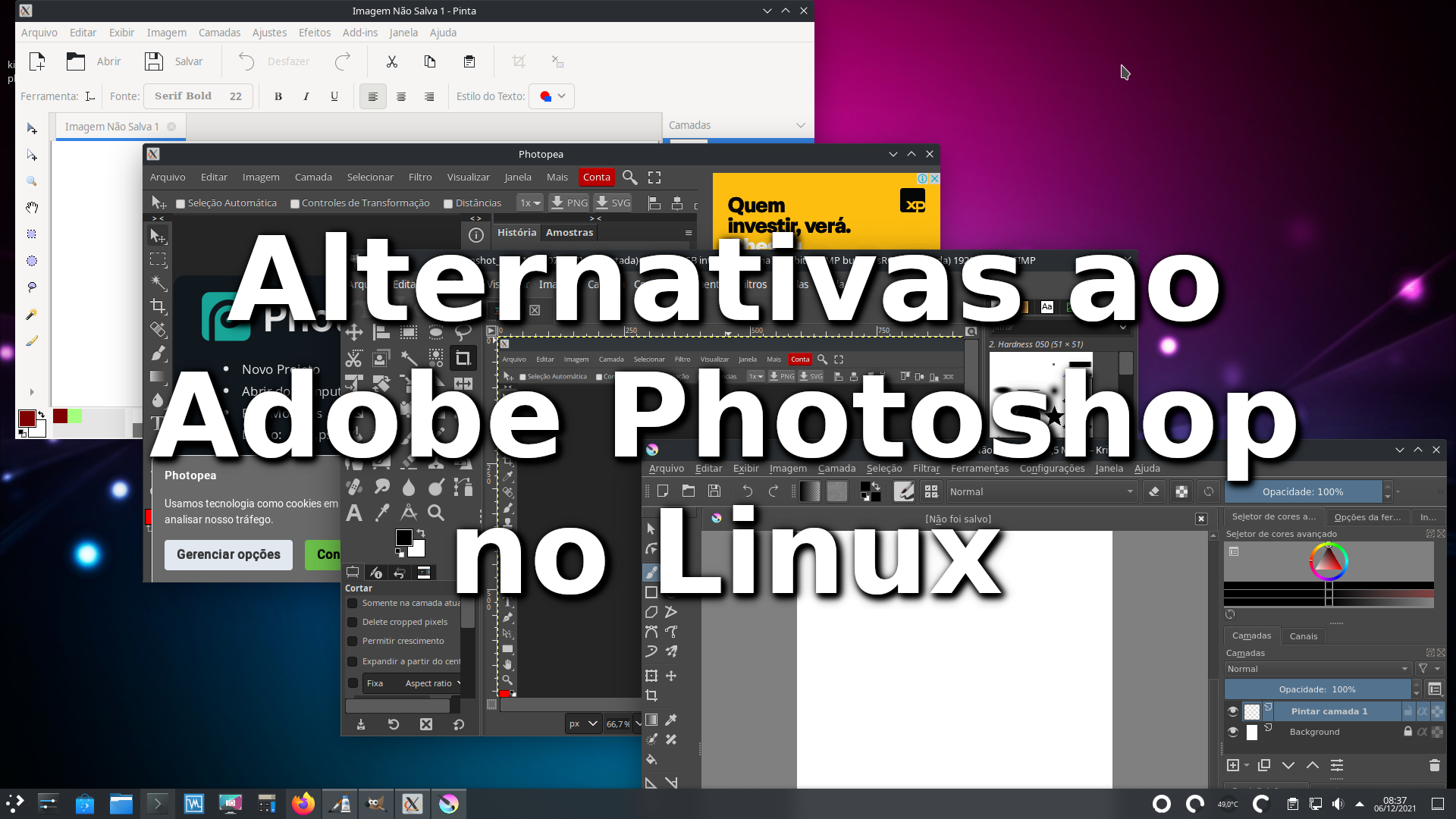Click the PNG export button in Photopea
The height and width of the screenshot is (819, 1456).
[569, 203]
